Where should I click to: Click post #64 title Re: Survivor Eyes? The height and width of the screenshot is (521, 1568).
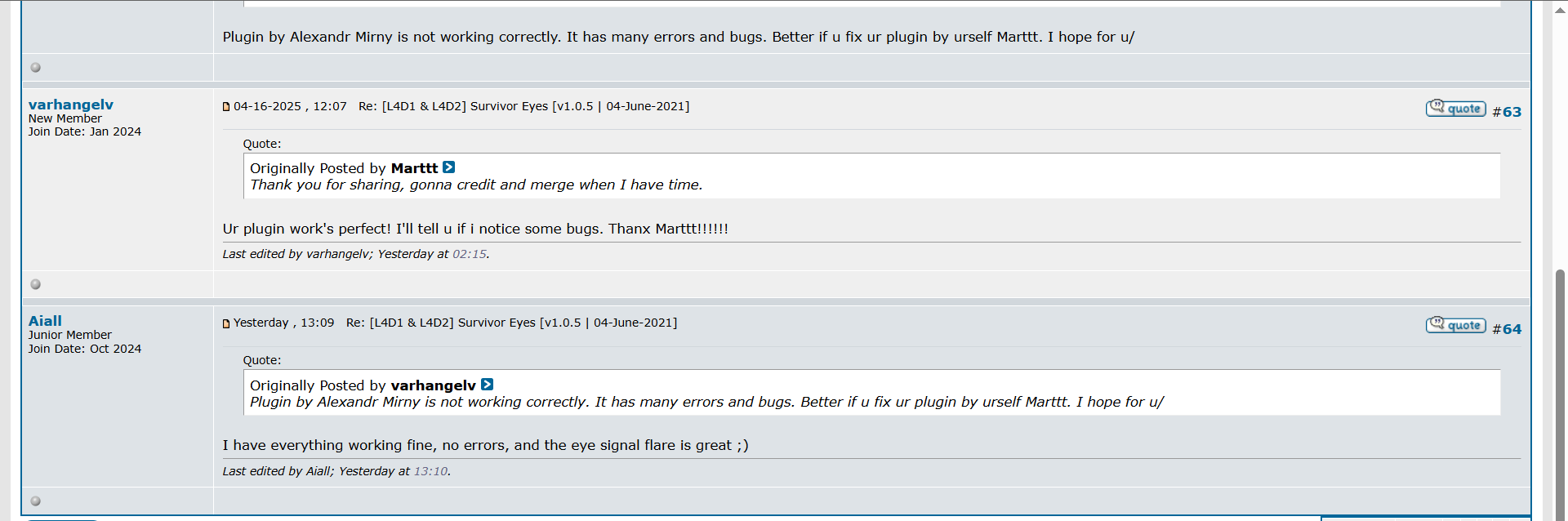pyautogui.click(x=511, y=323)
